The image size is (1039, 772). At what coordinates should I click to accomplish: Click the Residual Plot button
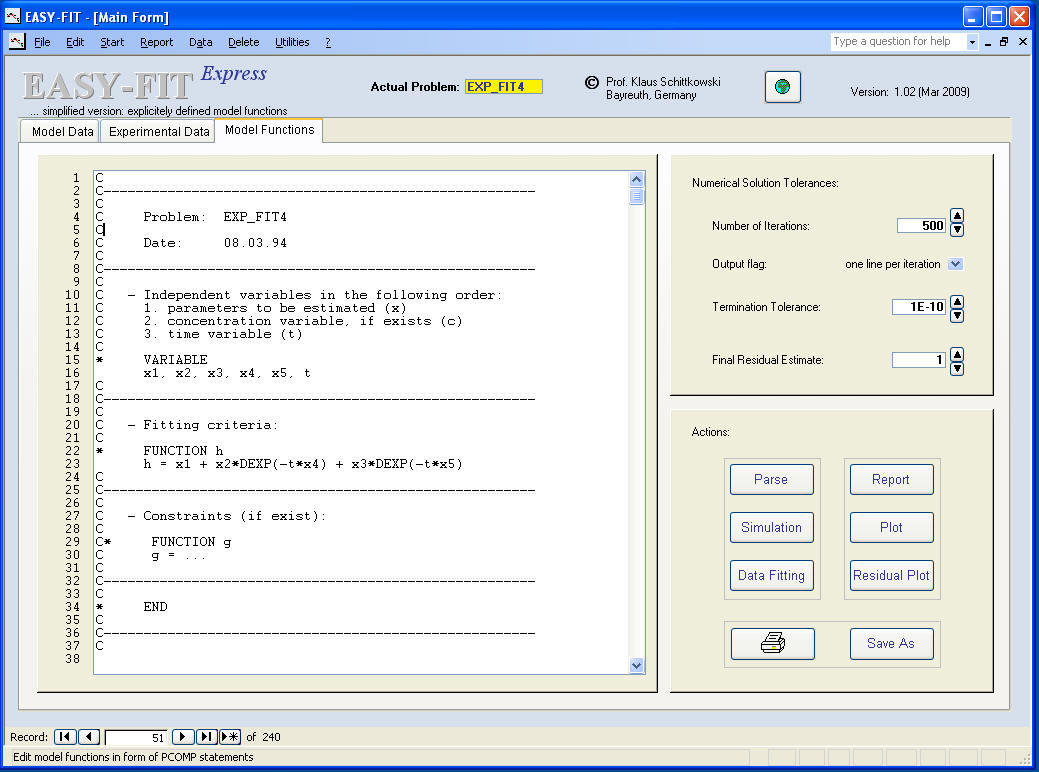point(890,575)
